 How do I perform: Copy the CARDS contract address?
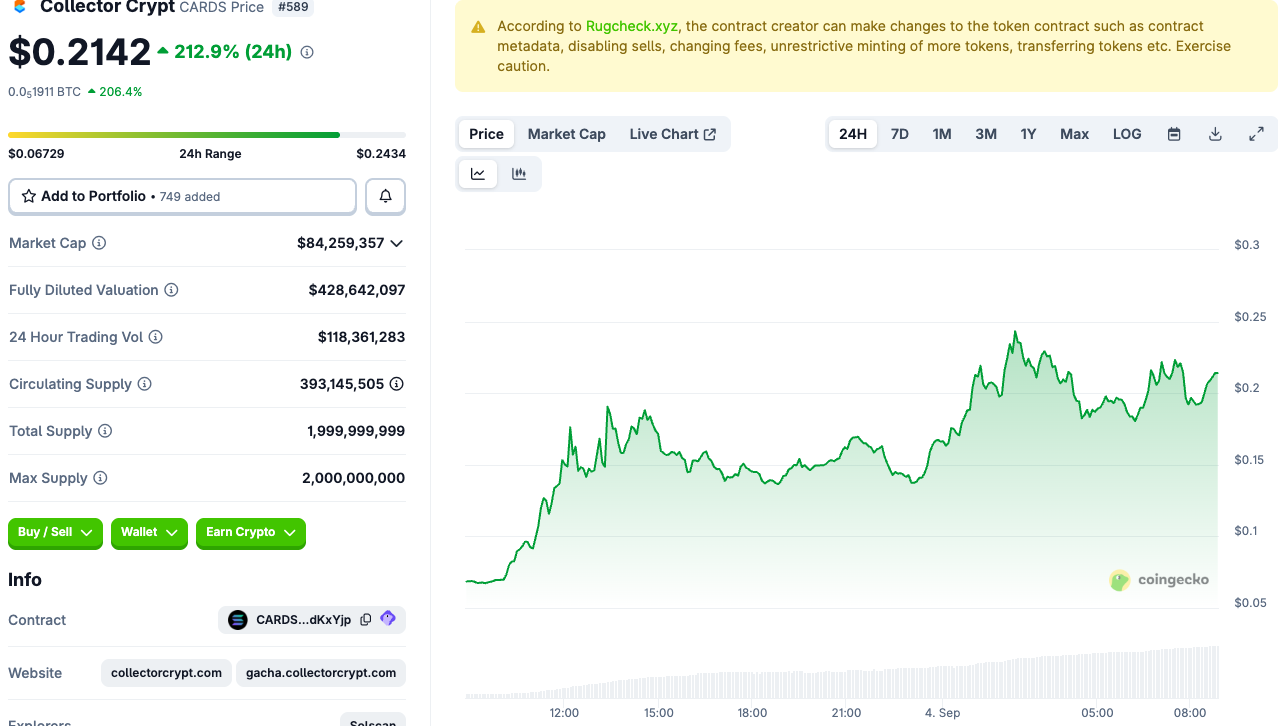coord(366,620)
